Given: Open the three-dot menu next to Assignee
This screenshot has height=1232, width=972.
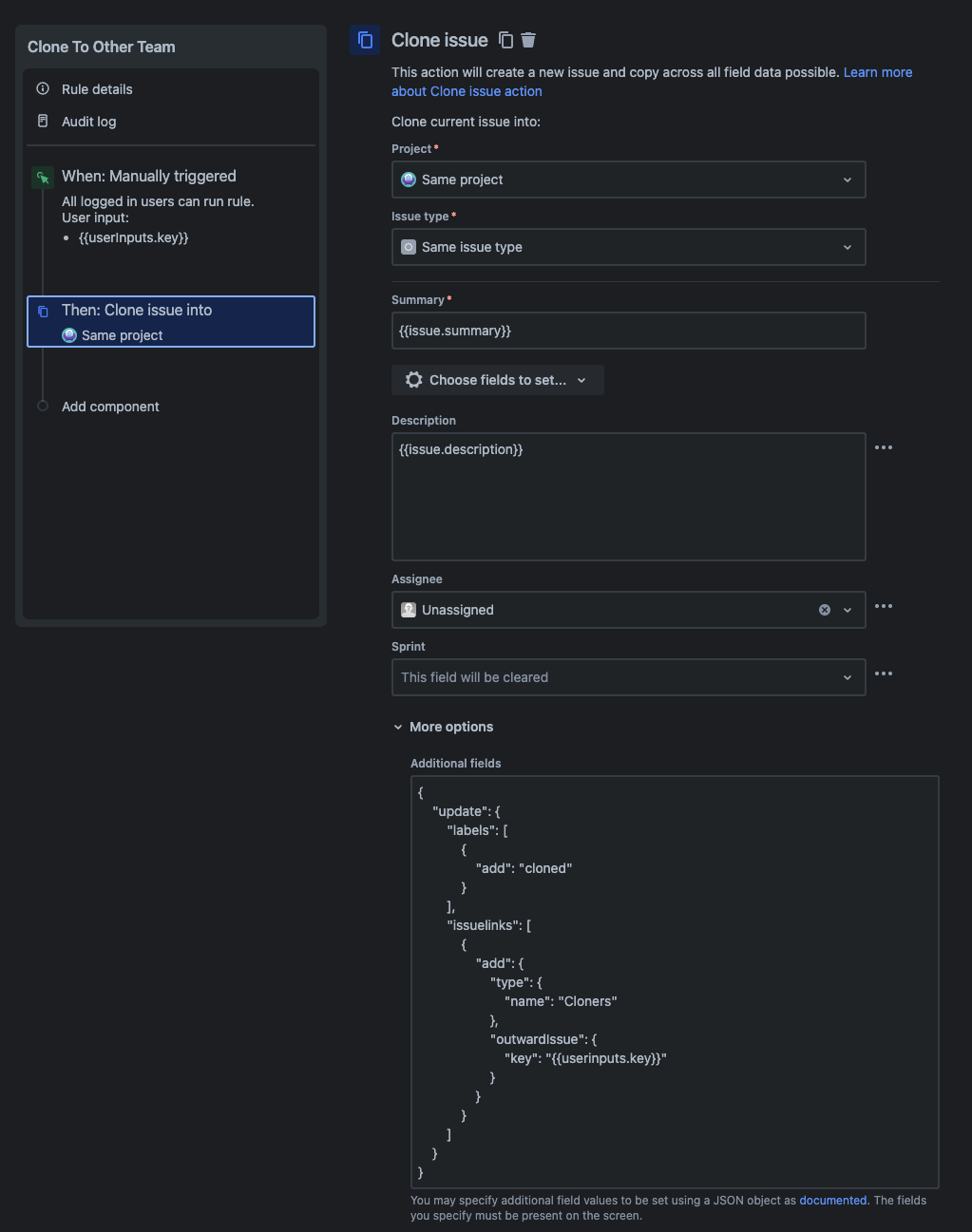Looking at the screenshot, I should click(884, 606).
